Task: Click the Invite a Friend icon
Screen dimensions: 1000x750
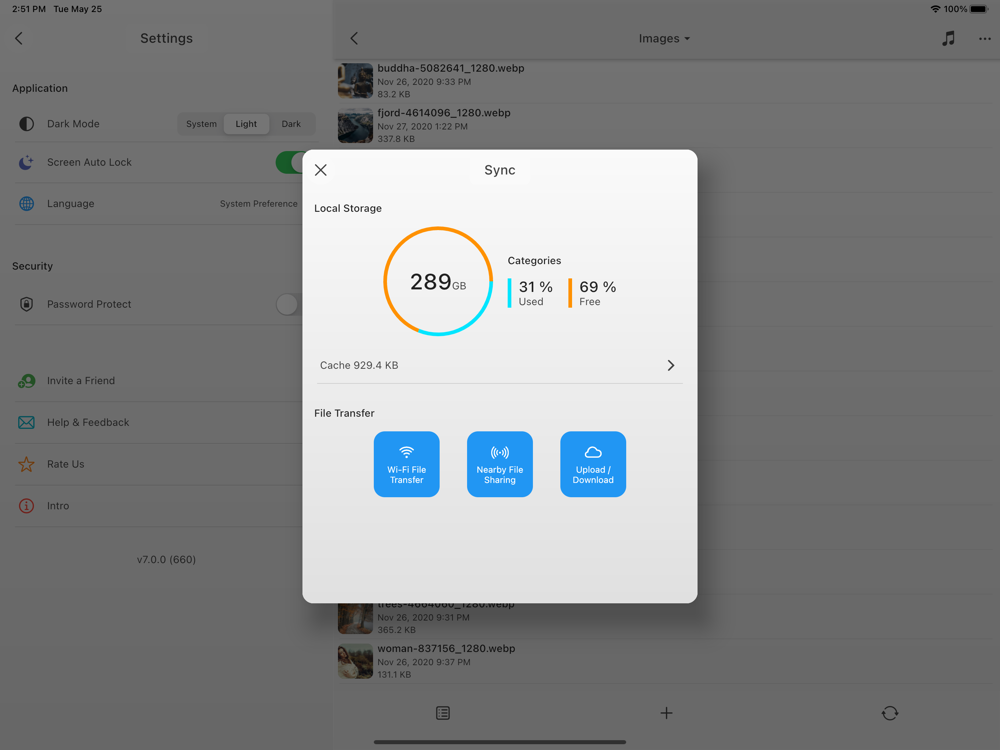Action: pos(26,381)
